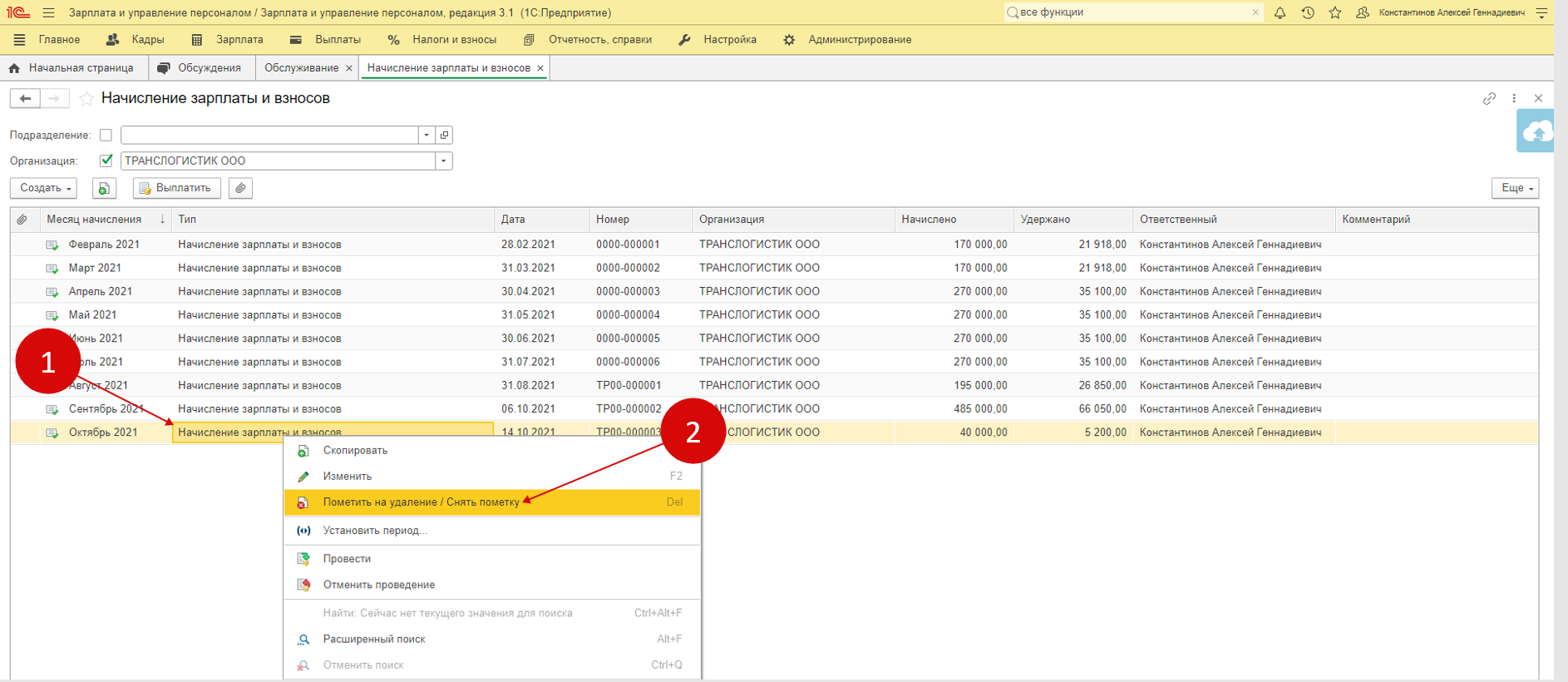Toggle the Подразделение filter checkbox
1568x682 pixels.
tap(106, 135)
